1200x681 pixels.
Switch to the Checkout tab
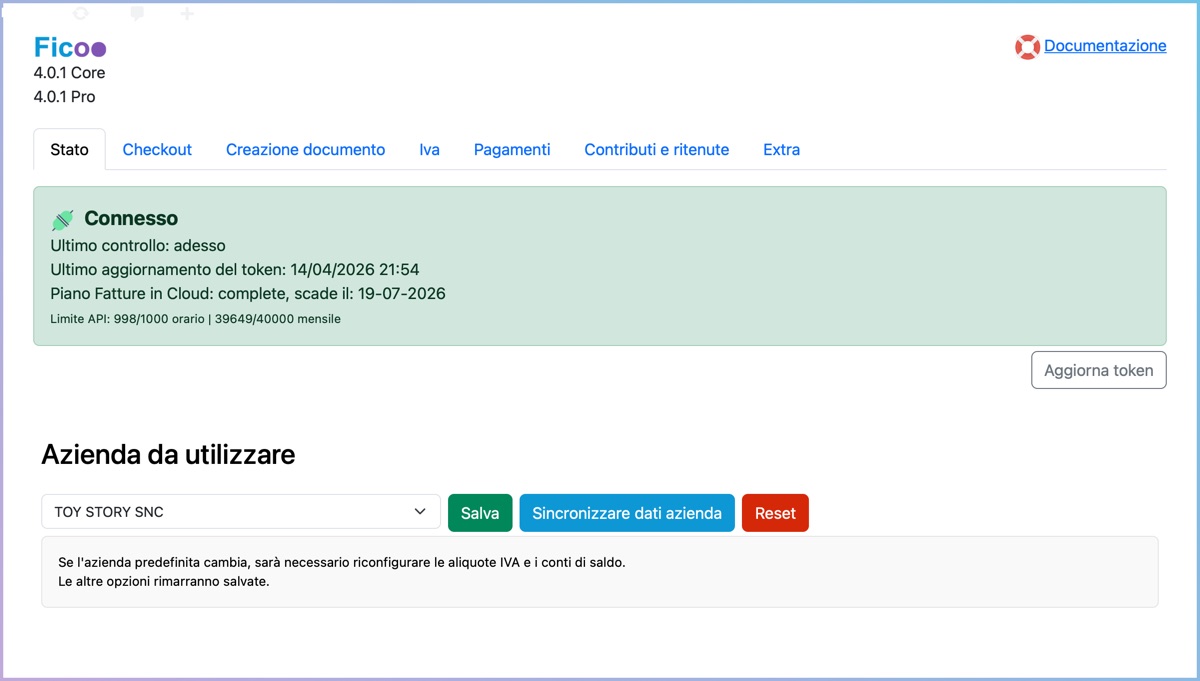tap(157, 150)
